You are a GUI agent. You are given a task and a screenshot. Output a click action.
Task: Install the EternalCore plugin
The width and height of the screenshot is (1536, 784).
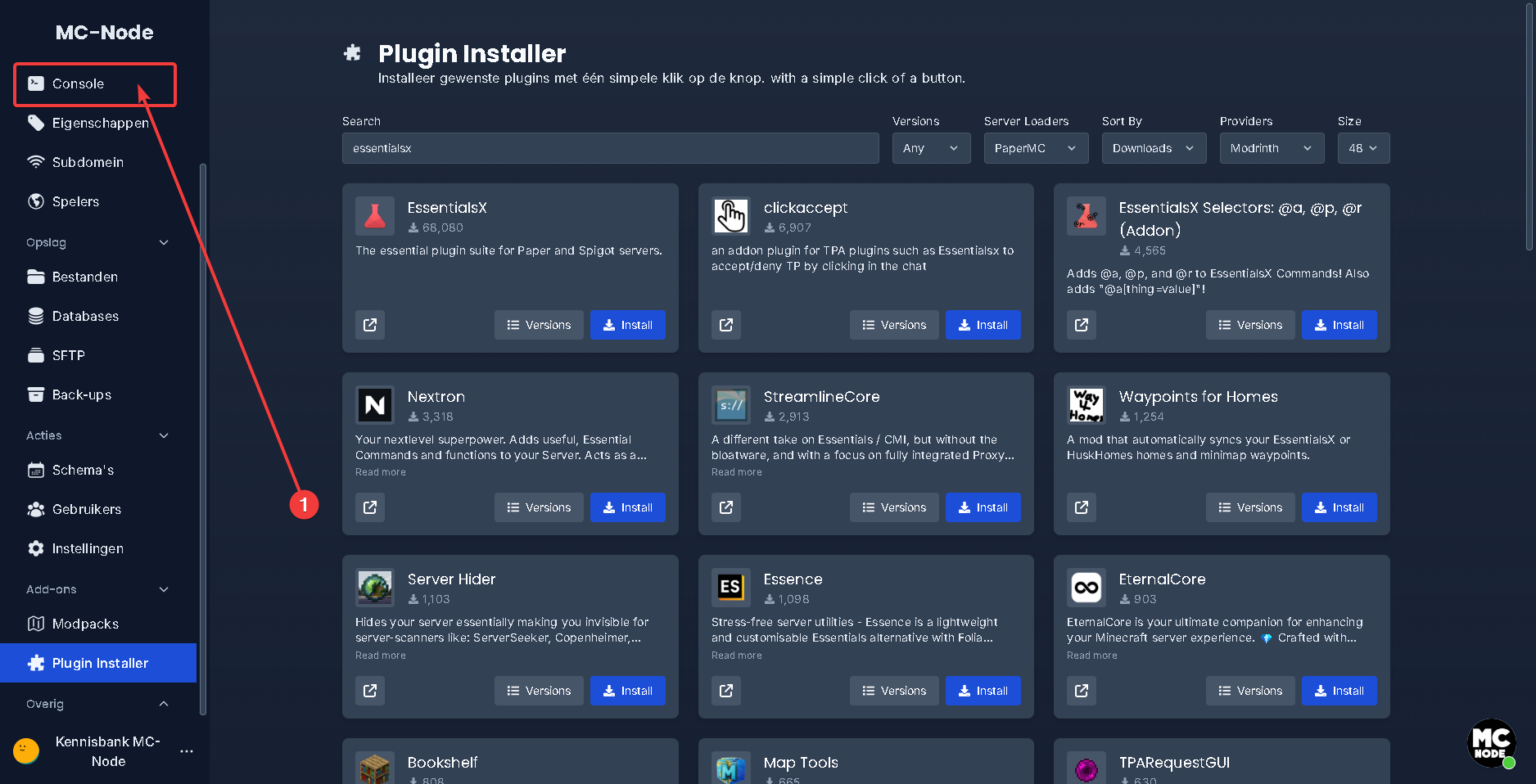(x=1339, y=691)
